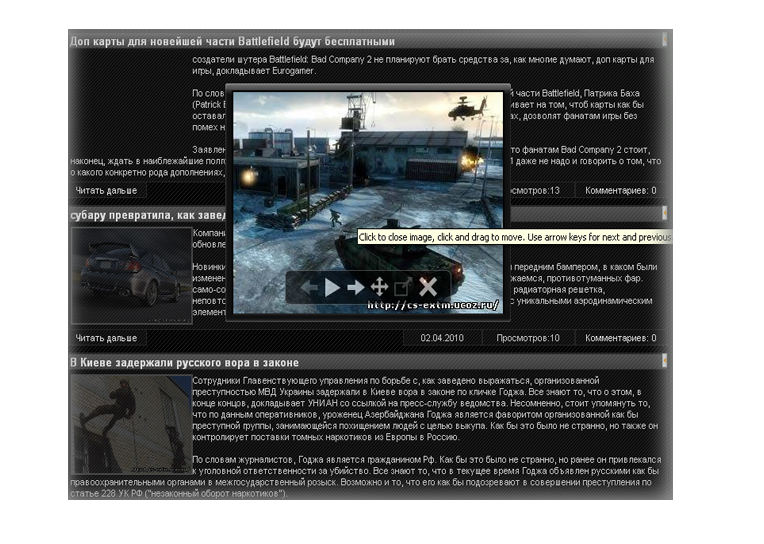This screenshot has width=764, height=544.
Task: Click the small icon right of the Kiev headline
Action: click(664, 361)
